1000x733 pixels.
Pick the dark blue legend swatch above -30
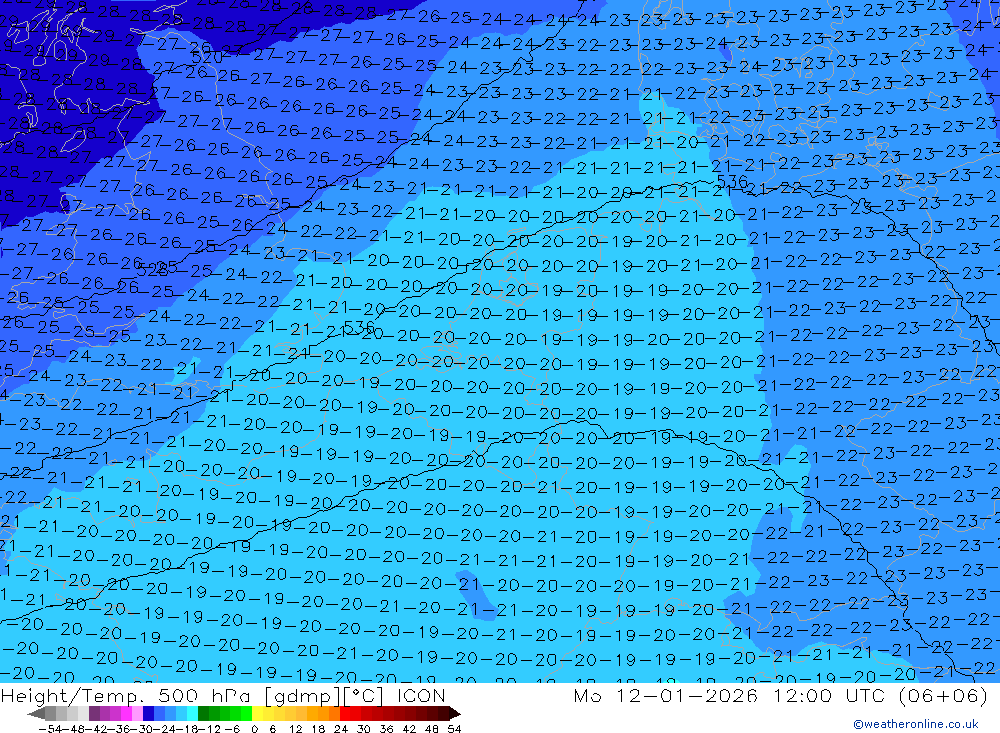pos(148,713)
